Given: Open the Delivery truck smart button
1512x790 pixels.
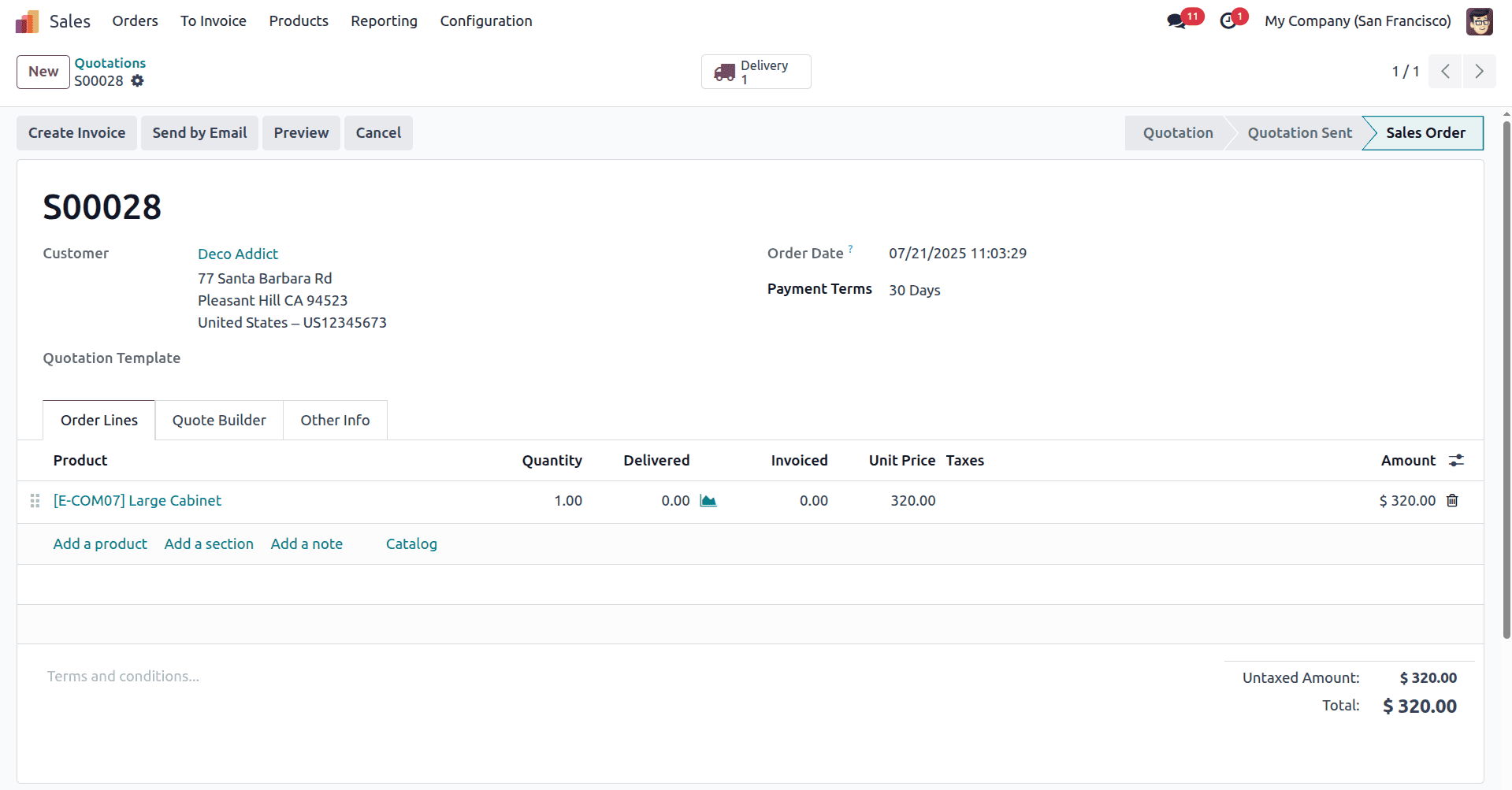Looking at the screenshot, I should point(755,71).
